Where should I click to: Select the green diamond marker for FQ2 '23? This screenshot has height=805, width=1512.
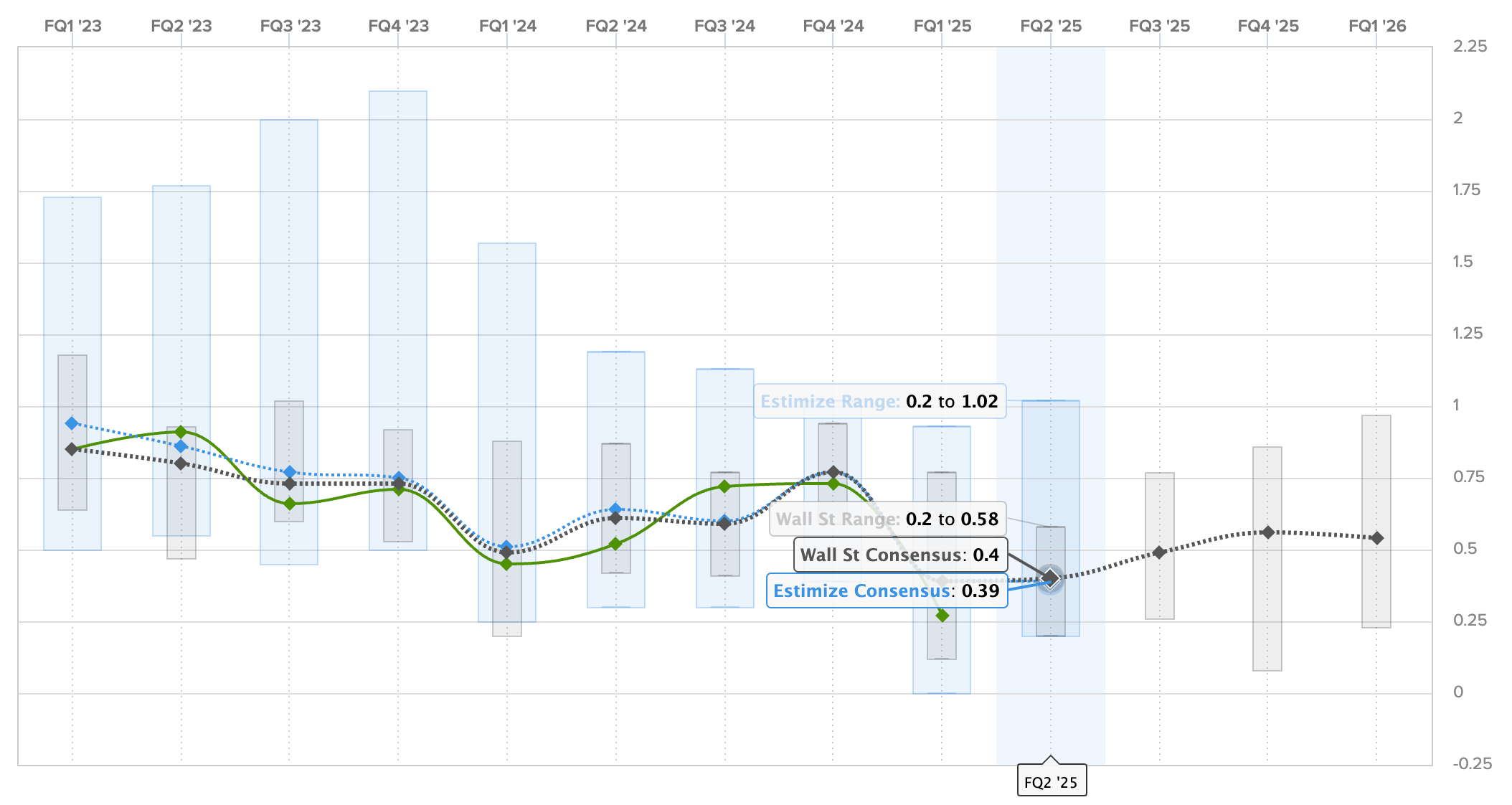pyautogui.click(x=179, y=432)
